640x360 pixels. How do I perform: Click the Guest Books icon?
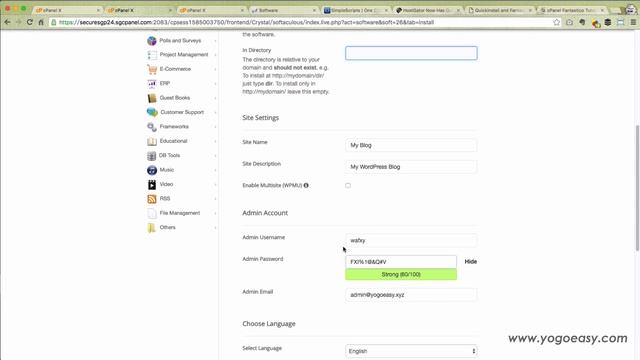coord(152,98)
